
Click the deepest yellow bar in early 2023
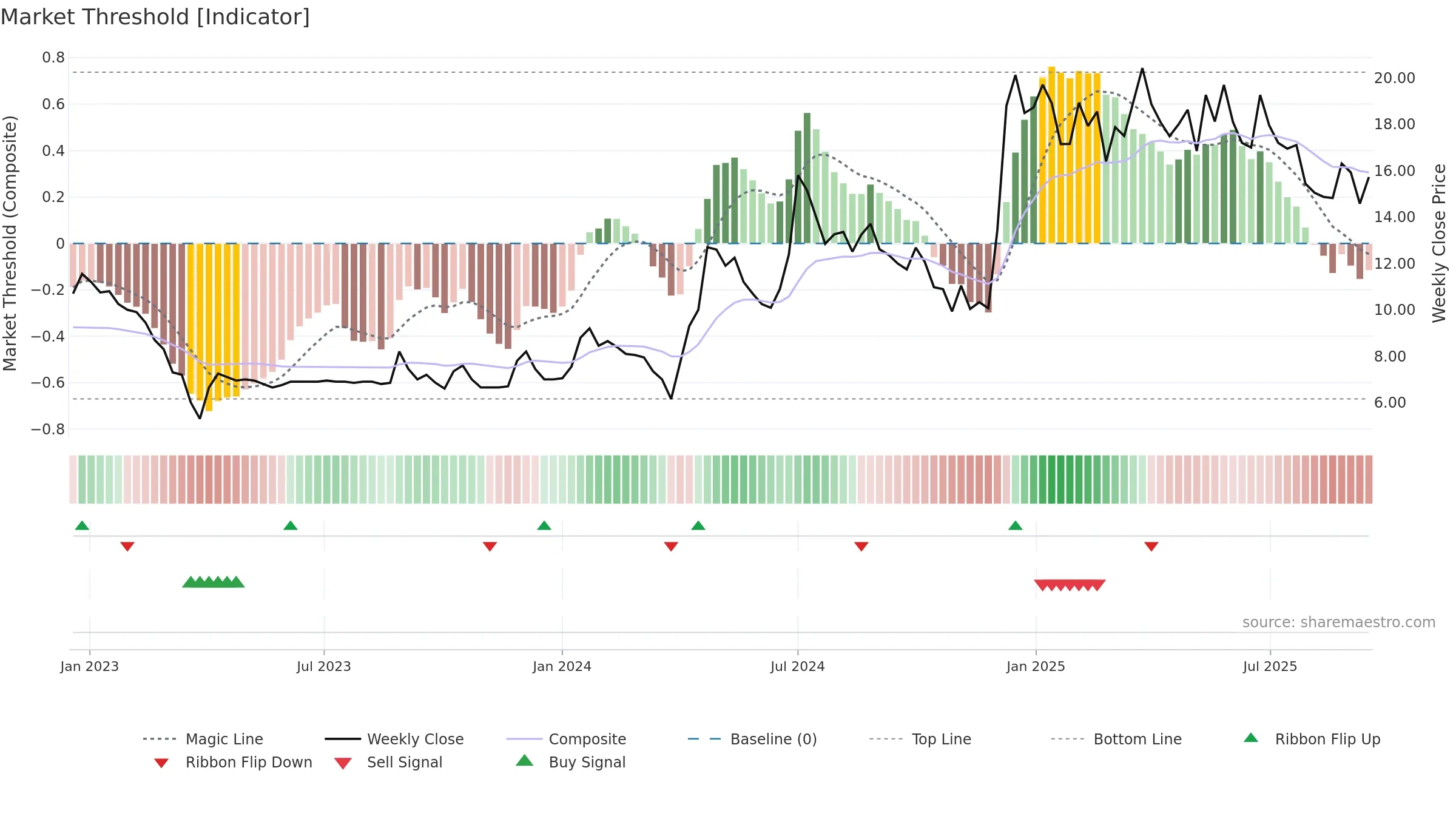click(209, 328)
